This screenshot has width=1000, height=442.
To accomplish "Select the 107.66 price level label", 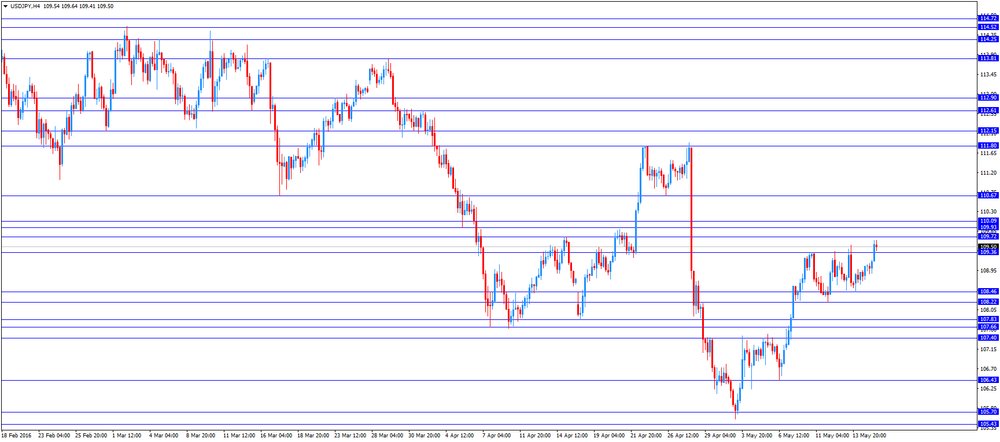I will (989, 327).
